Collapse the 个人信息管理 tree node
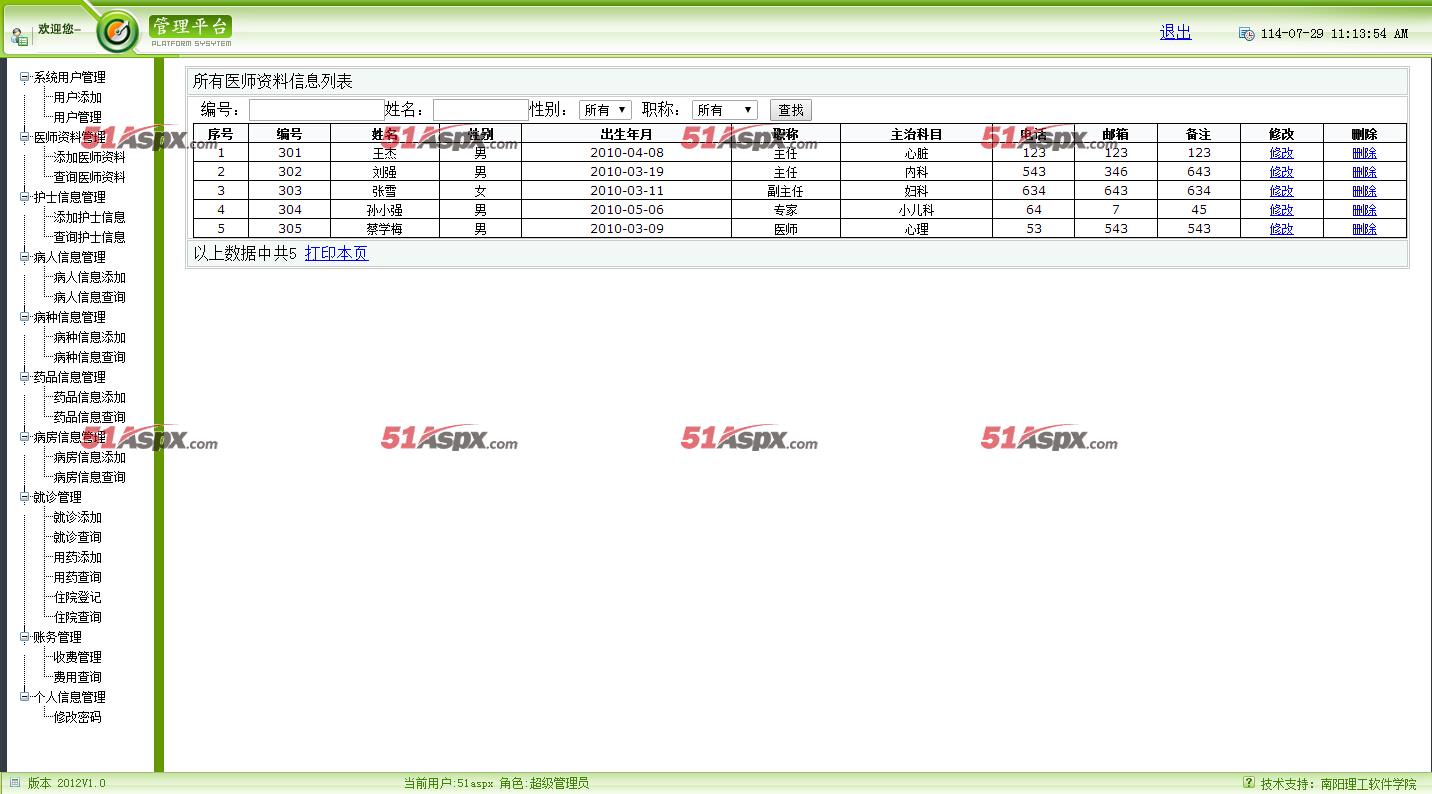Viewport: 1432px width, 794px height. 25,697
